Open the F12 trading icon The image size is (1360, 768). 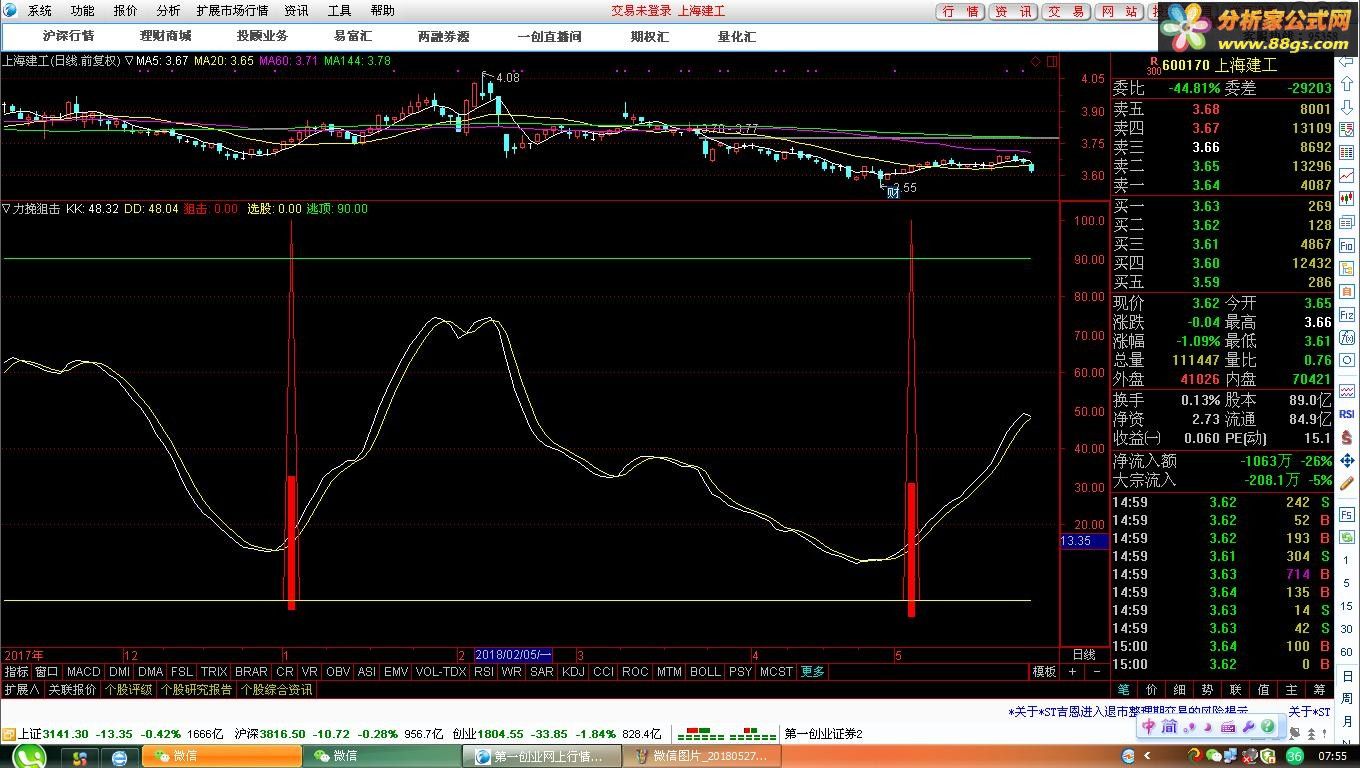click(1346, 313)
